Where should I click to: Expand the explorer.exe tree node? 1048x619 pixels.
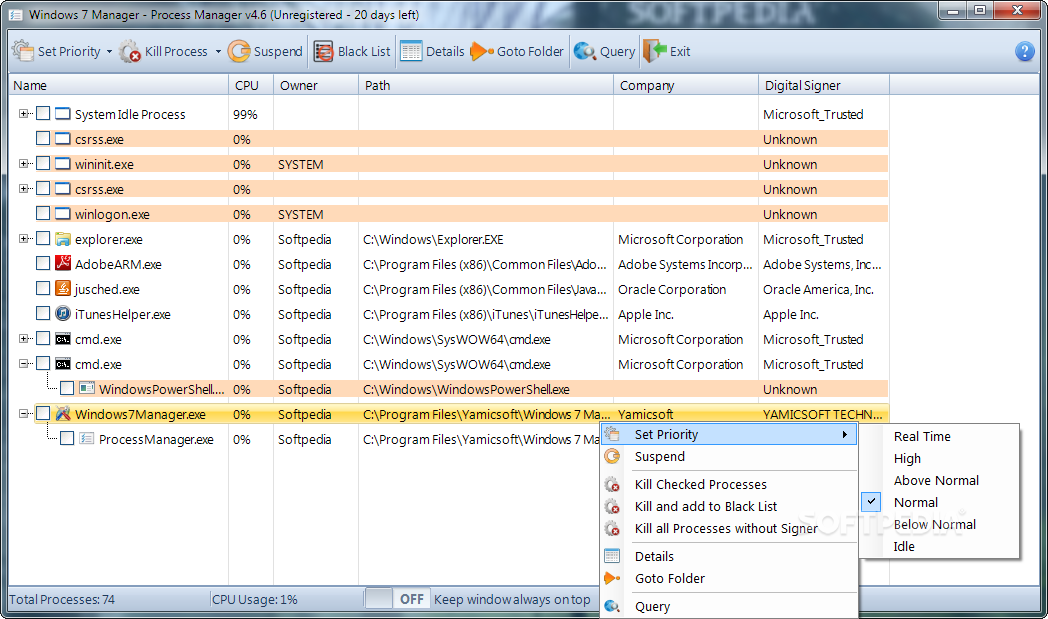click(x=23, y=239)
